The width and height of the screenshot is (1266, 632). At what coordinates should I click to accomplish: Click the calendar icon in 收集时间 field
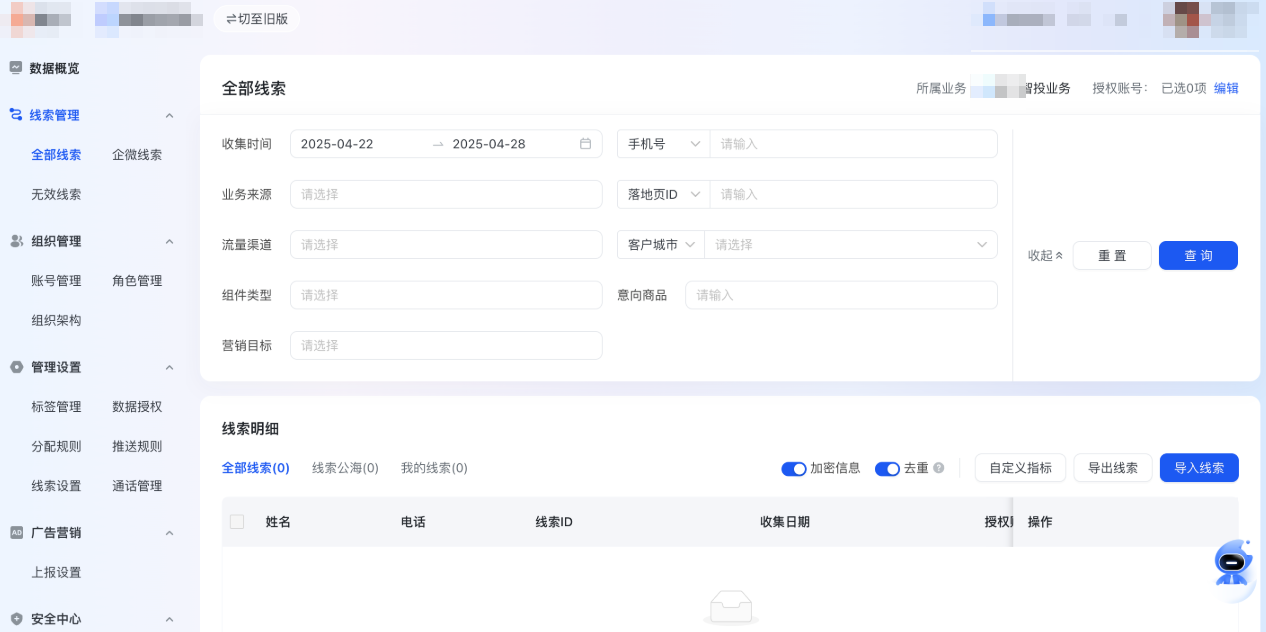click(x=586, y=143)
